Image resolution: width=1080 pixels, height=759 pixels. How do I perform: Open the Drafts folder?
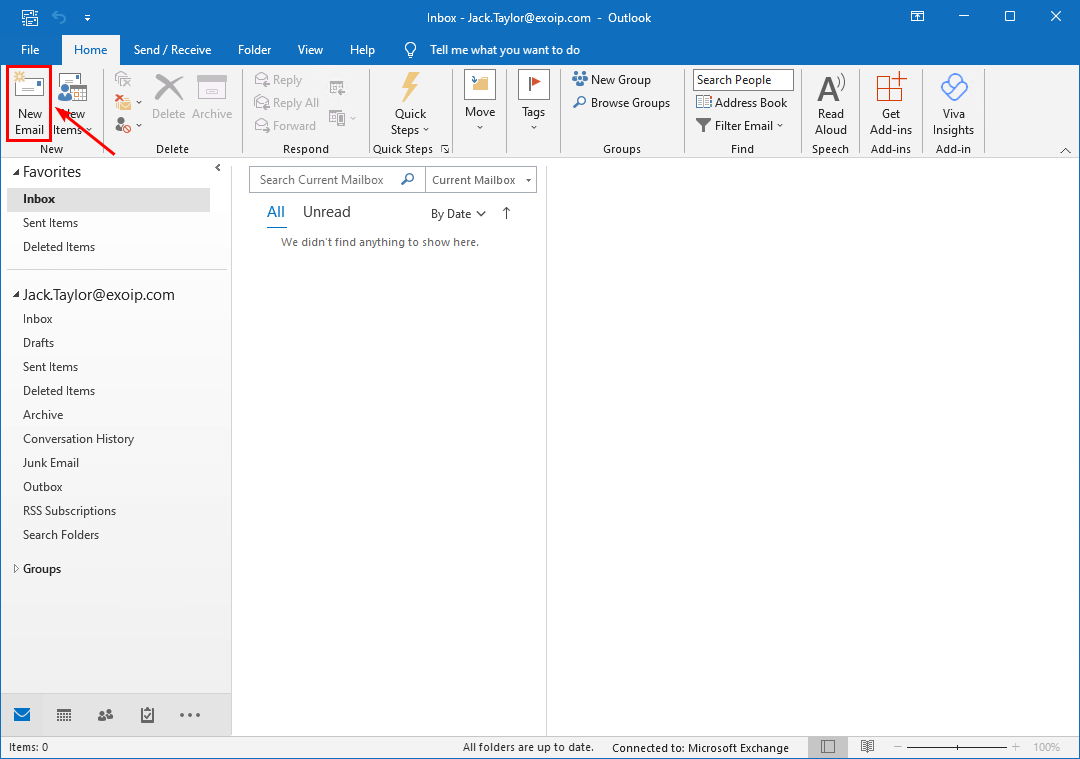(39, 343)
